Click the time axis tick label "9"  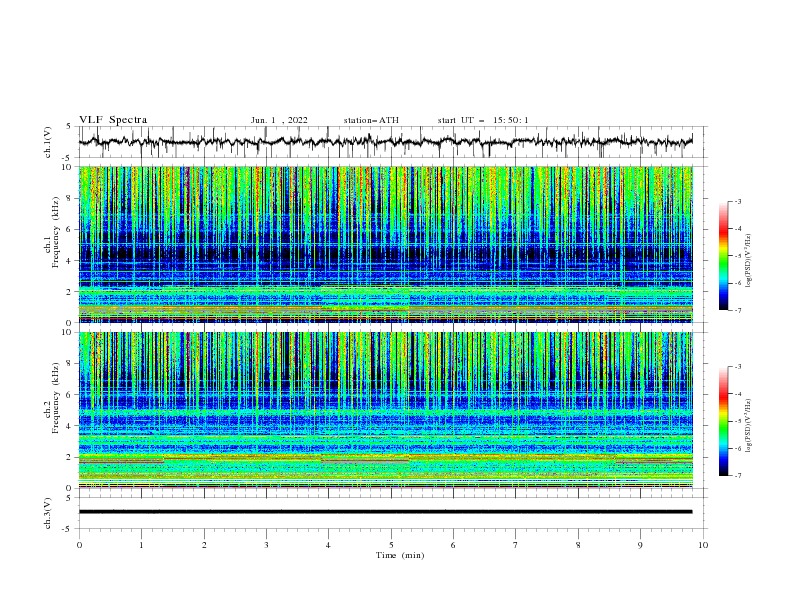click(x=640, y=545)
